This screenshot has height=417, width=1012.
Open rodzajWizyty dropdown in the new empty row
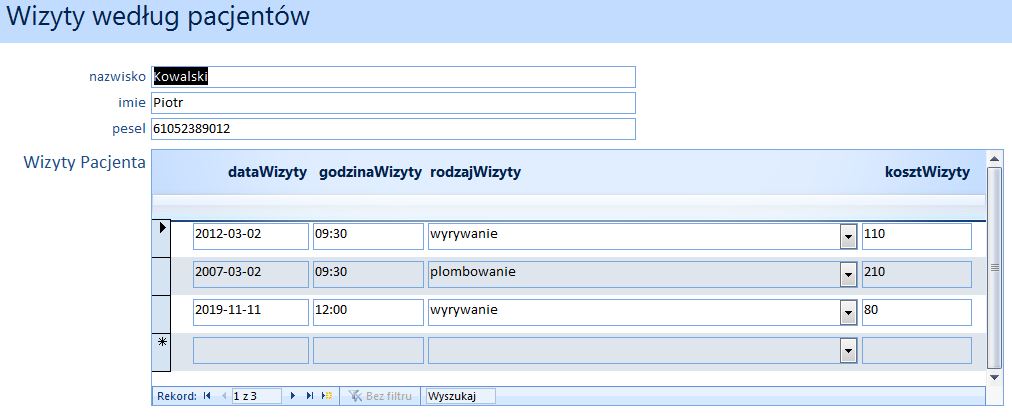pyautogui.click(x=848, y=352)
